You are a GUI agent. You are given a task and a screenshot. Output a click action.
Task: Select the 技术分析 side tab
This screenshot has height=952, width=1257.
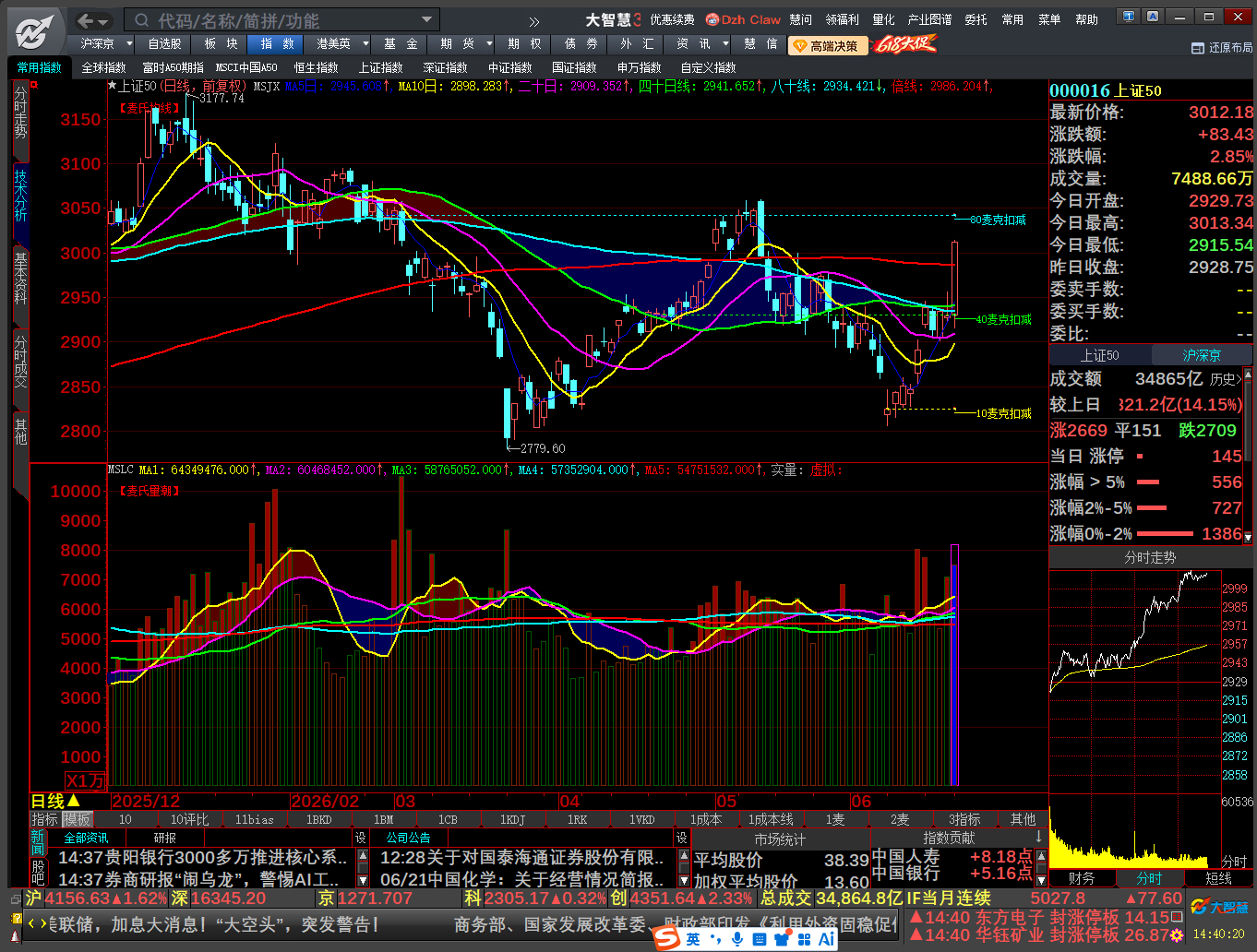point(20,195)
